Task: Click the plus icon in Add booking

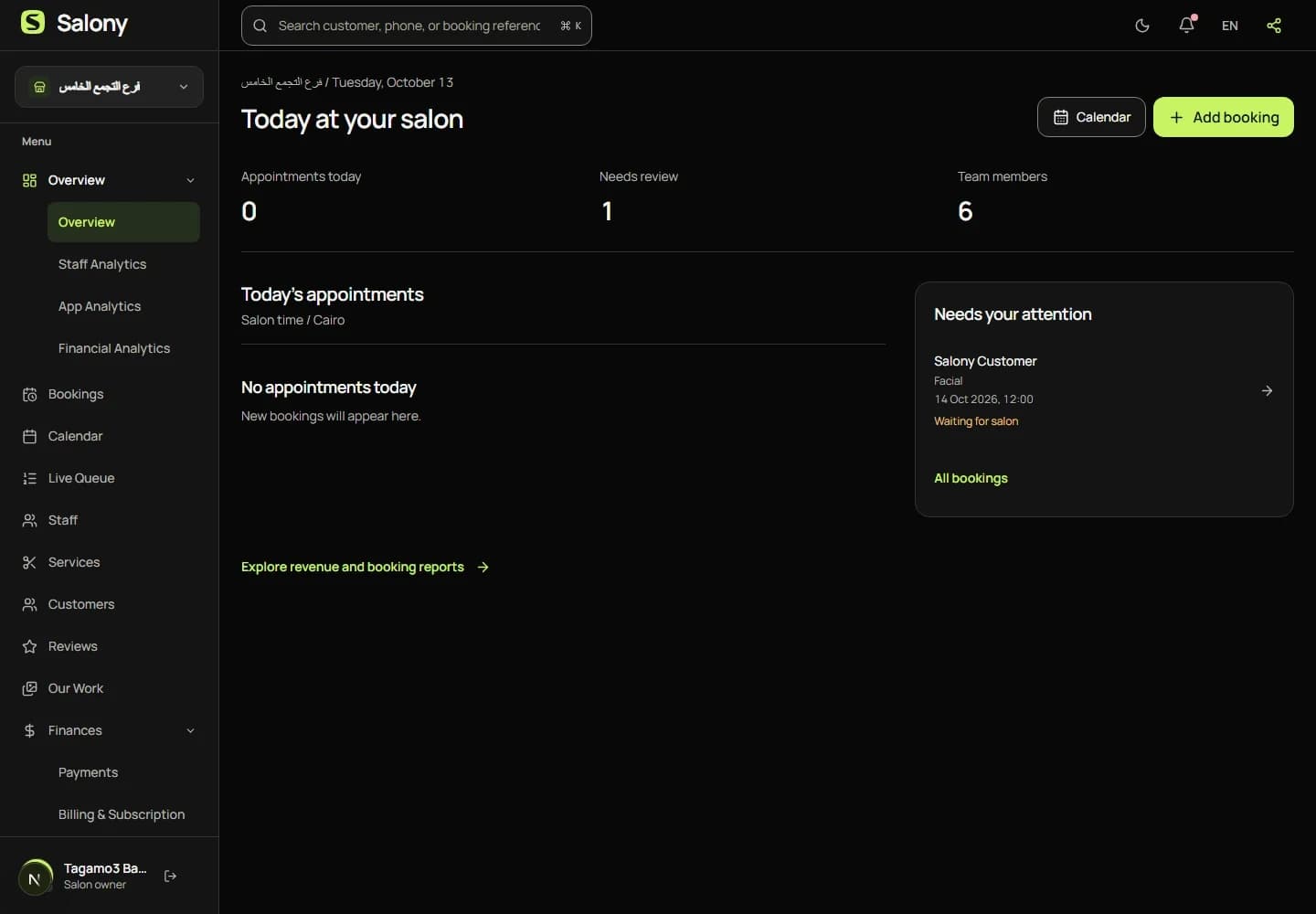Action: [1176, 117]
